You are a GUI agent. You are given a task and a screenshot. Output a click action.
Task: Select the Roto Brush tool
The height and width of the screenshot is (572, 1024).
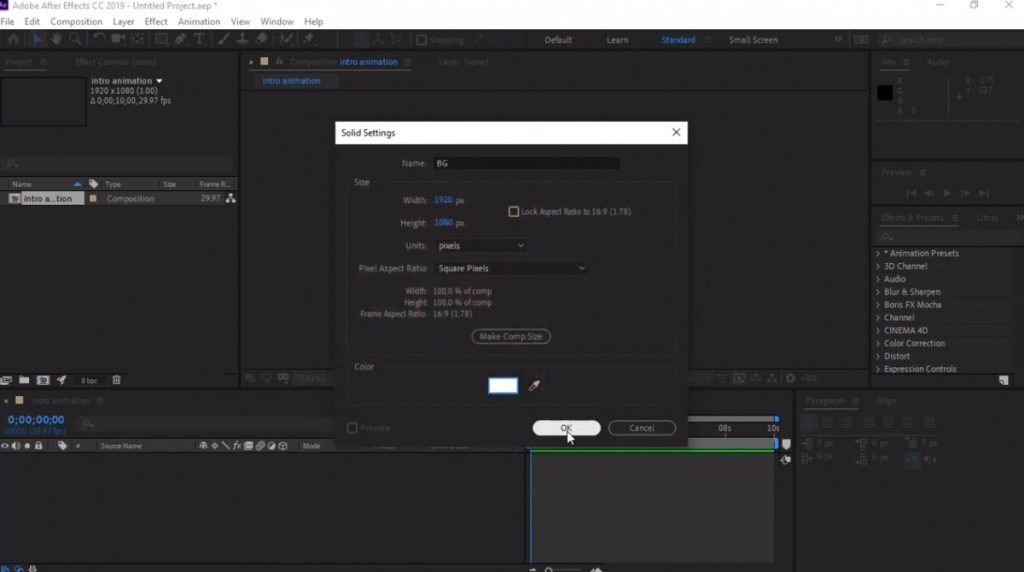(285, 39)
